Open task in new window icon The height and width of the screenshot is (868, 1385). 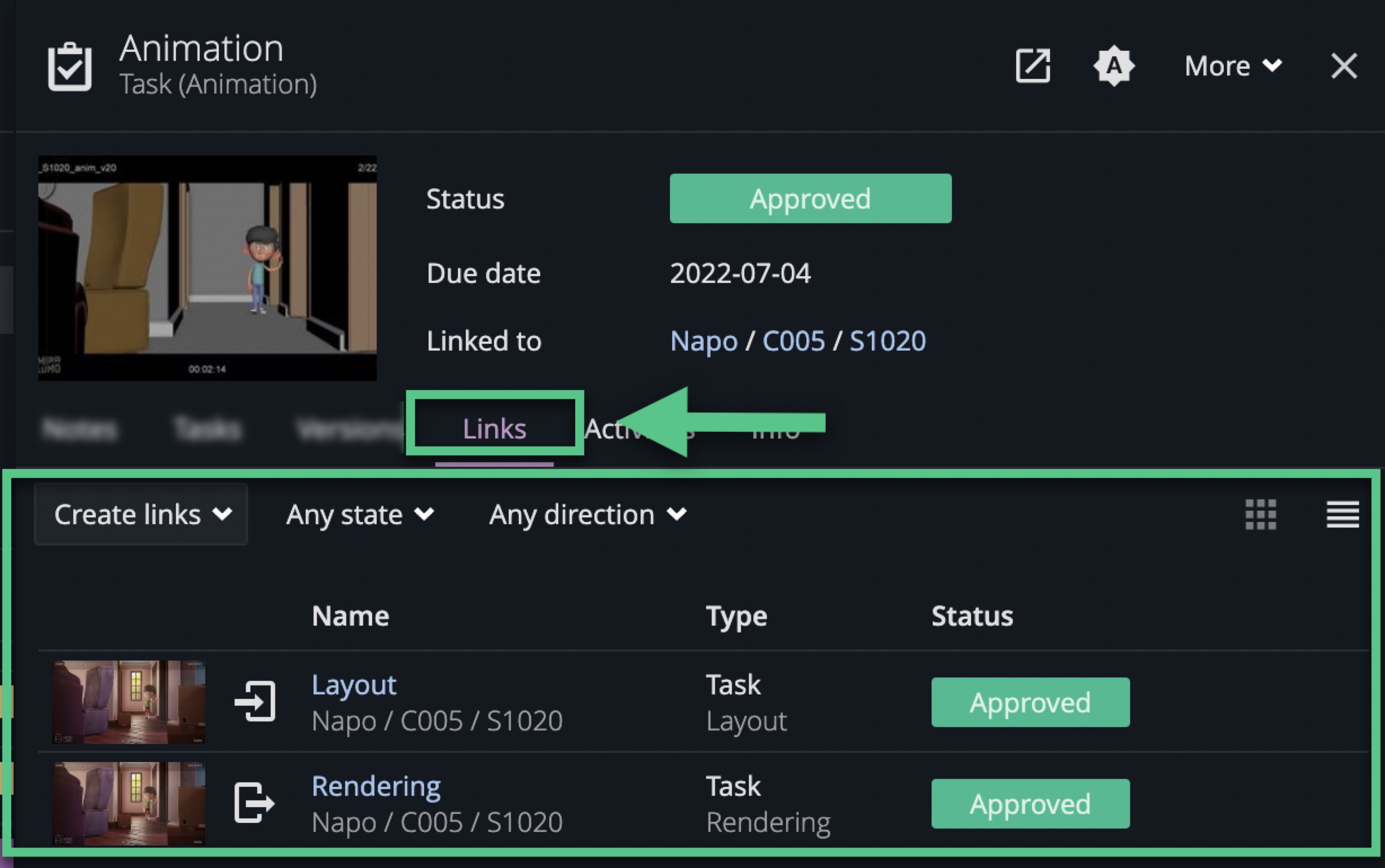click(1033, 66)
